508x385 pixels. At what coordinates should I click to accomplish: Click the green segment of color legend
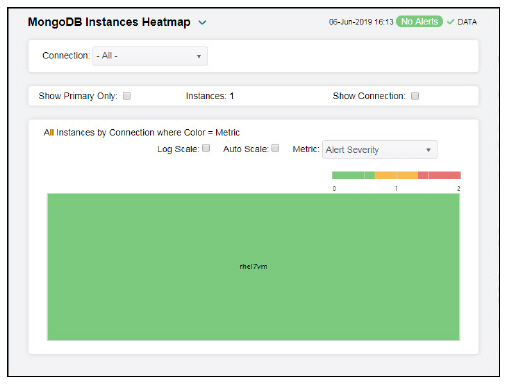pyautogui.click(x=353, y=175)
